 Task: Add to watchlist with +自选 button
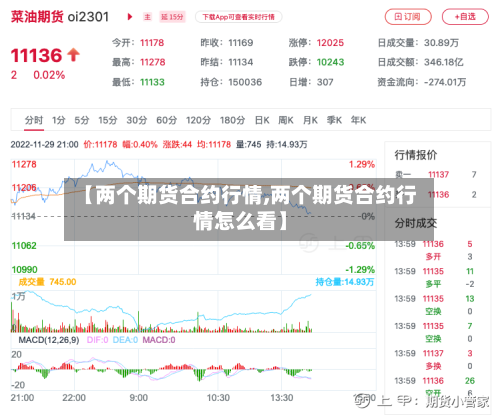point(465,17)
